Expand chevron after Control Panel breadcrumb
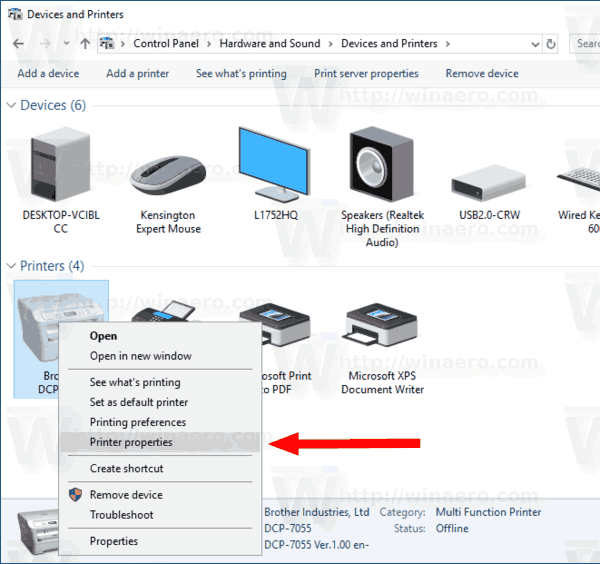Viewport: 600px width, 564px height. (209, 44)
